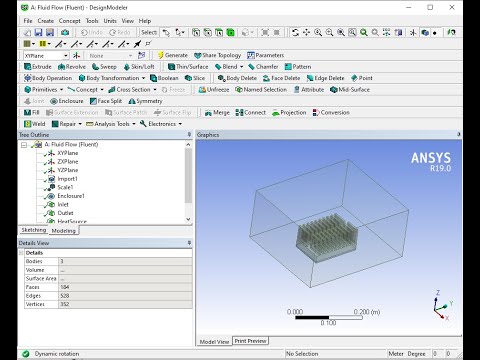Click the Conversion tool
This screenshot has width=480, height=360.
pos(331,113)
